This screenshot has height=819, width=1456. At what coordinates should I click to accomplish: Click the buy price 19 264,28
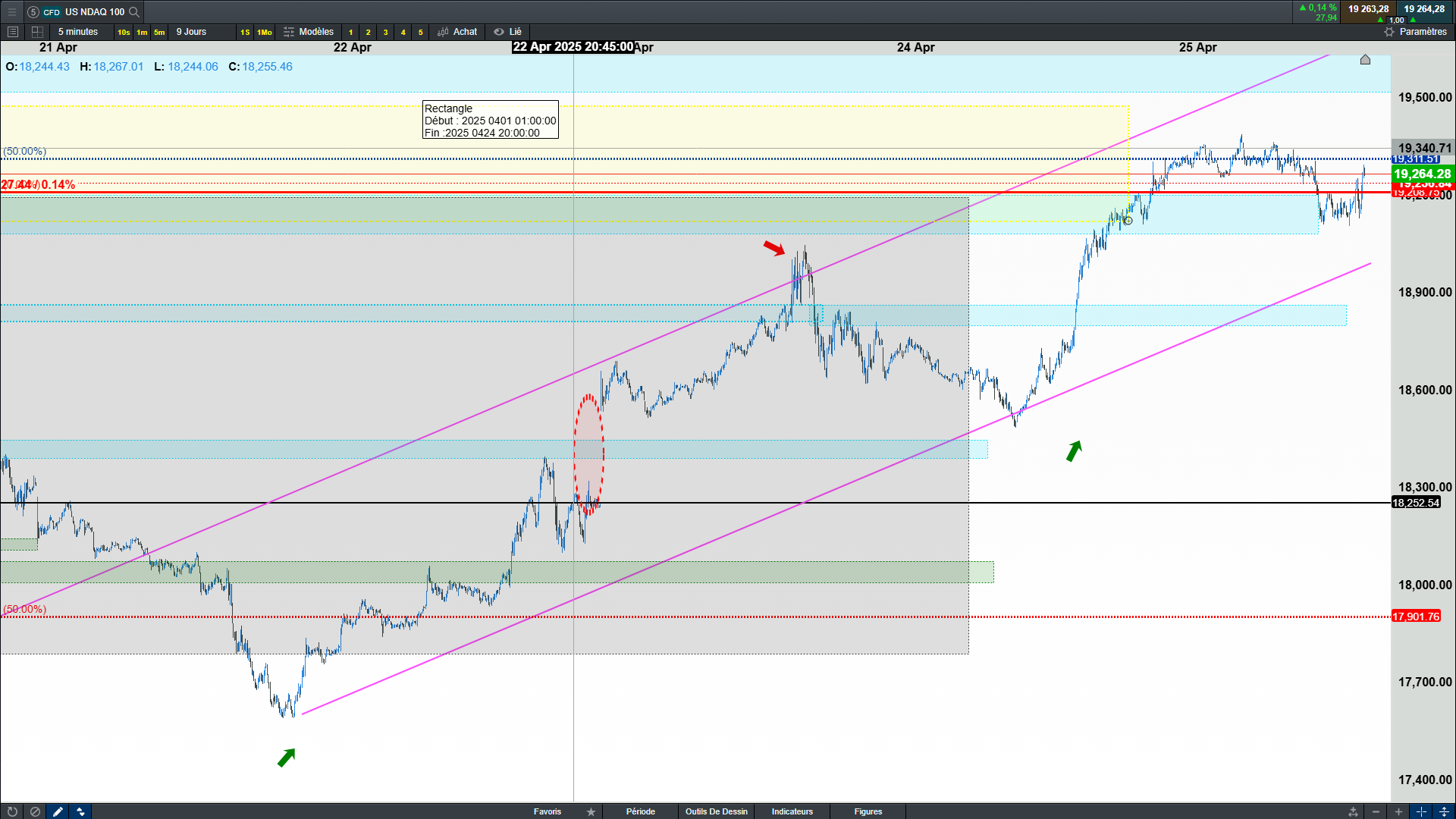[x=1423, y=9]
